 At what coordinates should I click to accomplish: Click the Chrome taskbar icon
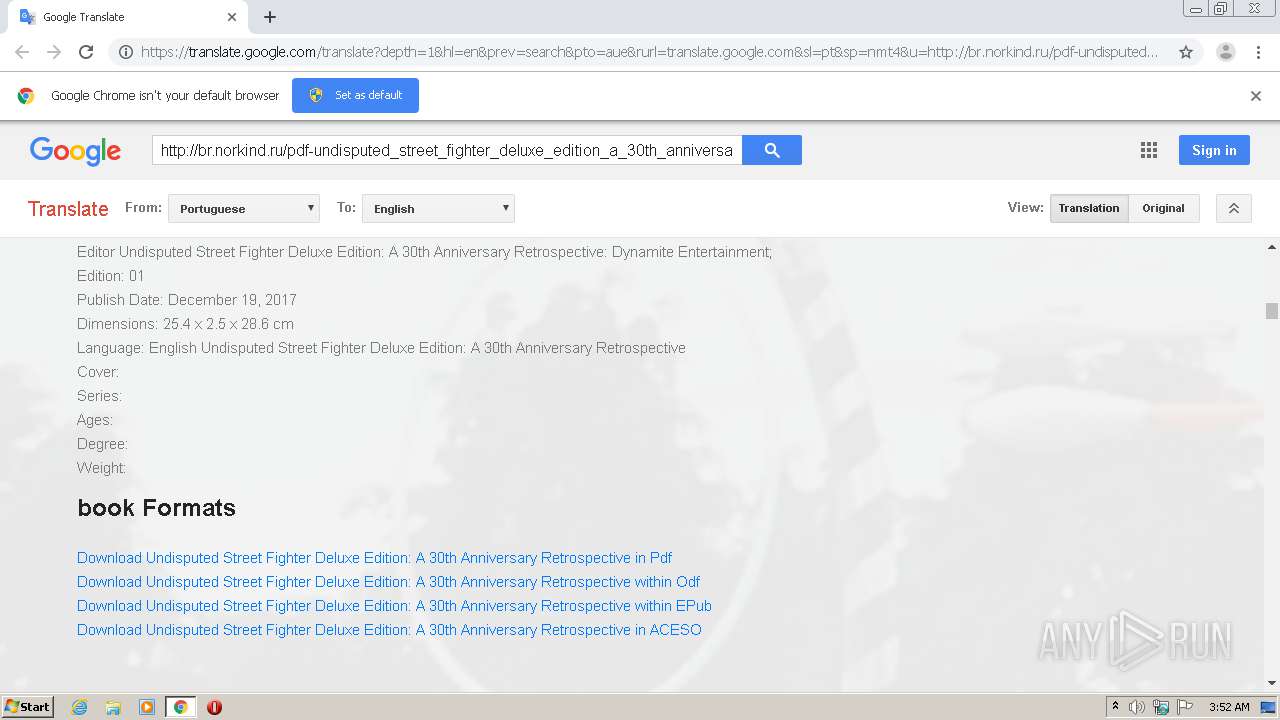click(180, 707)
